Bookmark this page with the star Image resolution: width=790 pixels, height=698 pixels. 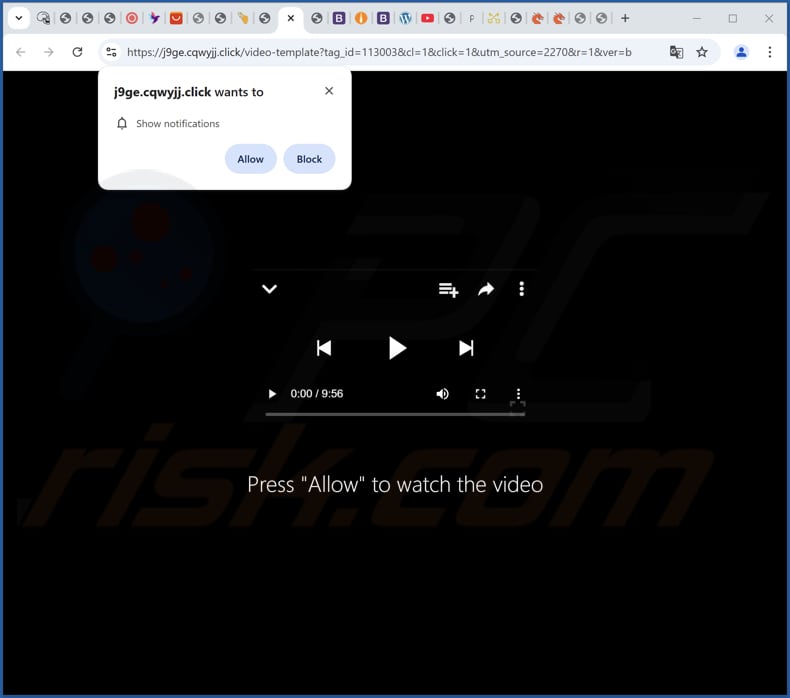pyautogui.click(x=702, y=52)
